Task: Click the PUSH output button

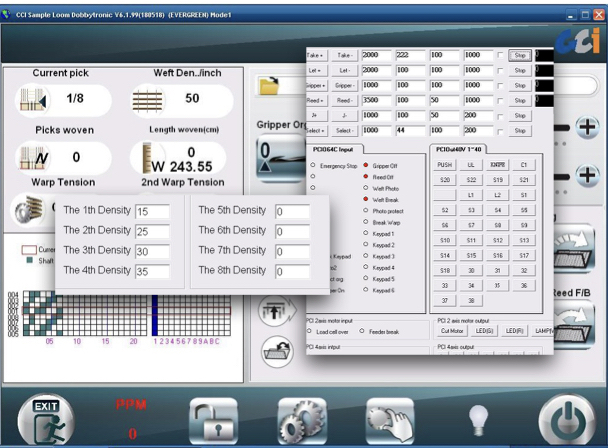Action: tap(444, 165)
